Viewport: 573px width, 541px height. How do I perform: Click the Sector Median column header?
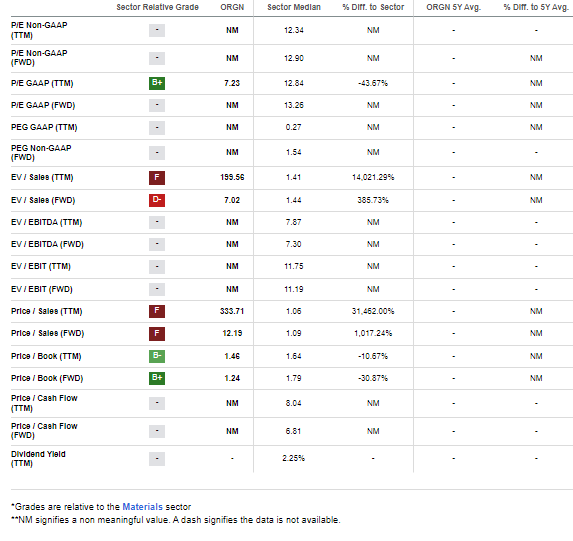click(294, 7)
